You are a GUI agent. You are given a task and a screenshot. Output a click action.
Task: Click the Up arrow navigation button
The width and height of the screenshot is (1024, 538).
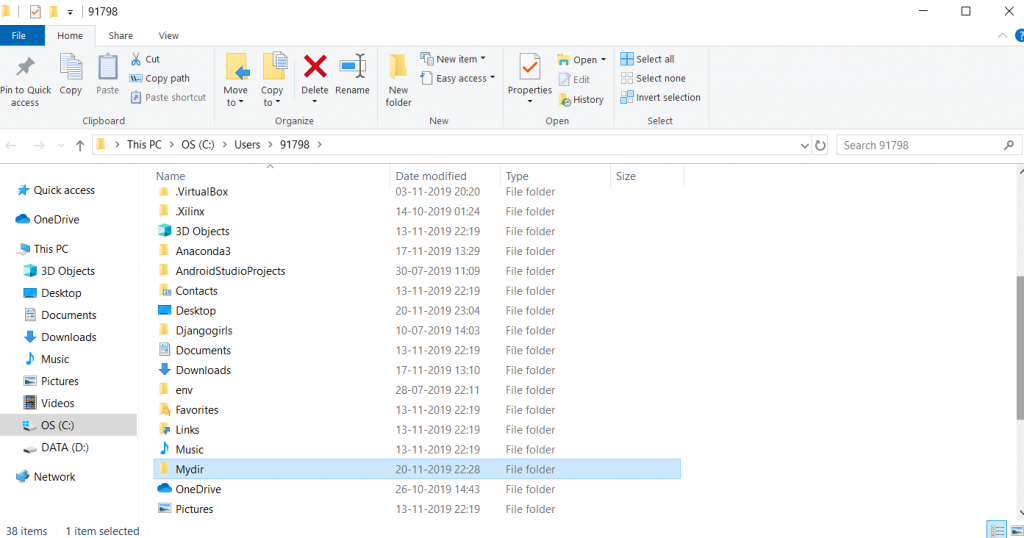click(x=80, y=145)
